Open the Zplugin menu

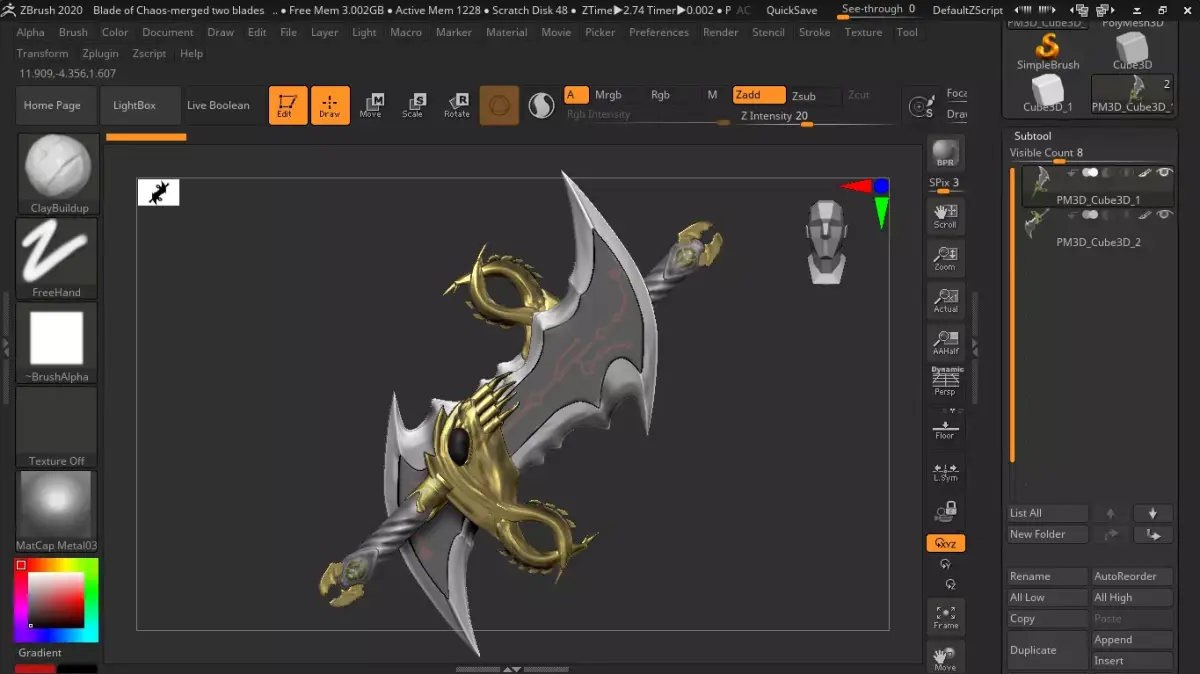click(x=100, y=53)
